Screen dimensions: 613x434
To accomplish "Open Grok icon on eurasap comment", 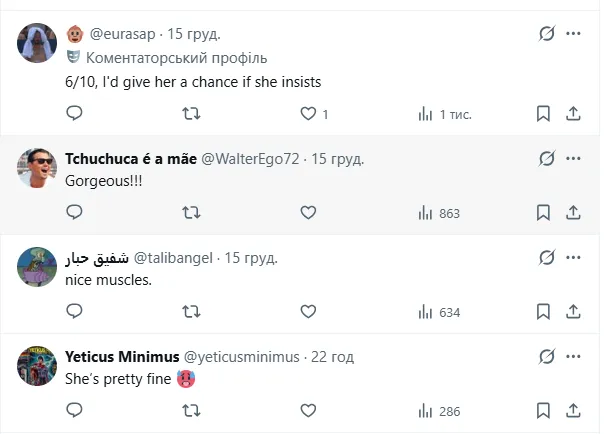I will (x=546, y=34).
